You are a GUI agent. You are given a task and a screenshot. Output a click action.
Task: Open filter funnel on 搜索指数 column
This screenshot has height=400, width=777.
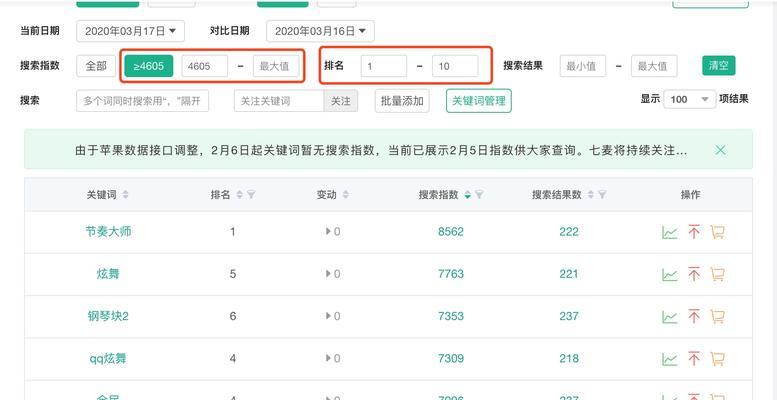(479, 195)
